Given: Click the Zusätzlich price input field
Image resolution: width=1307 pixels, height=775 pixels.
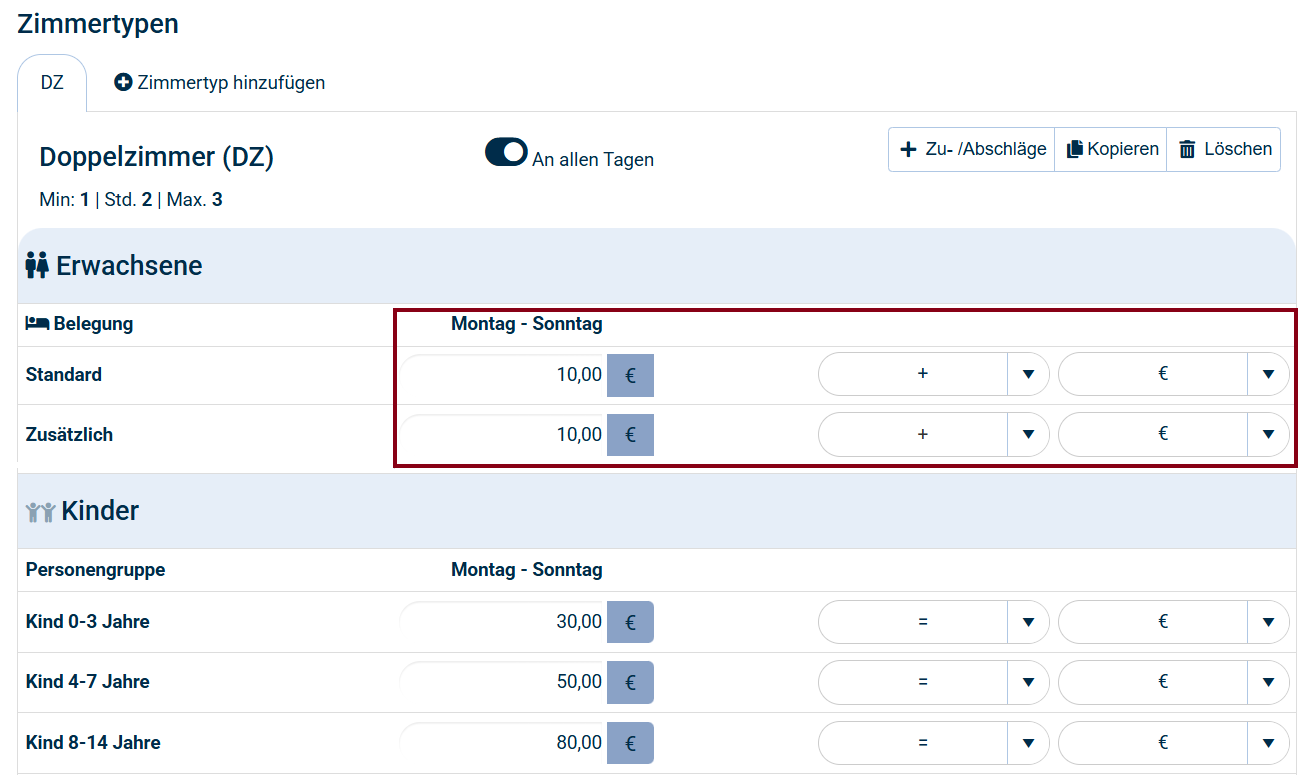Looking at the screenshot, I should tap(505, 435).
